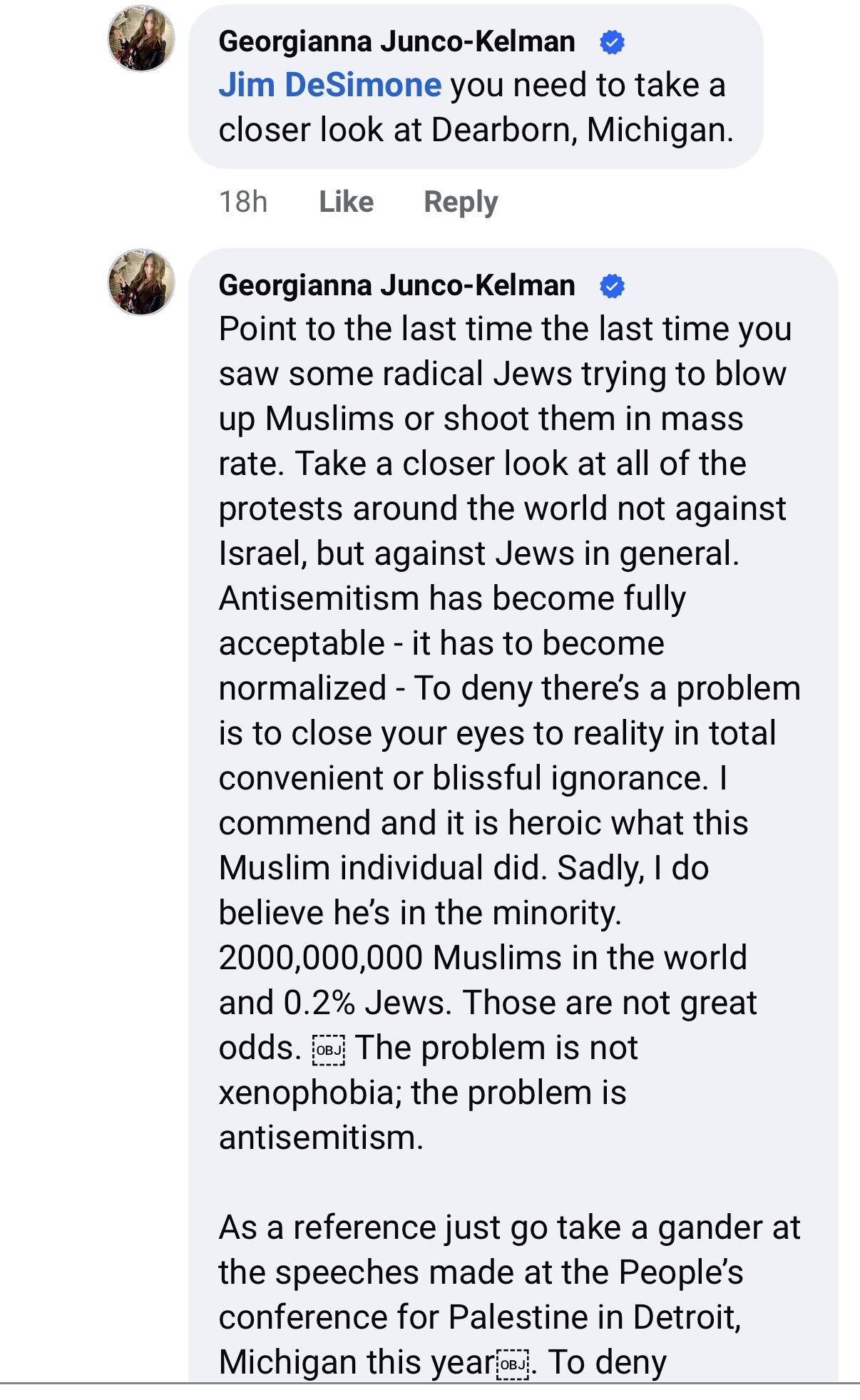Open Georgianna Junco-Kelman name on the long comment
Screen dimensions: 860x1400
coord(396,285)
